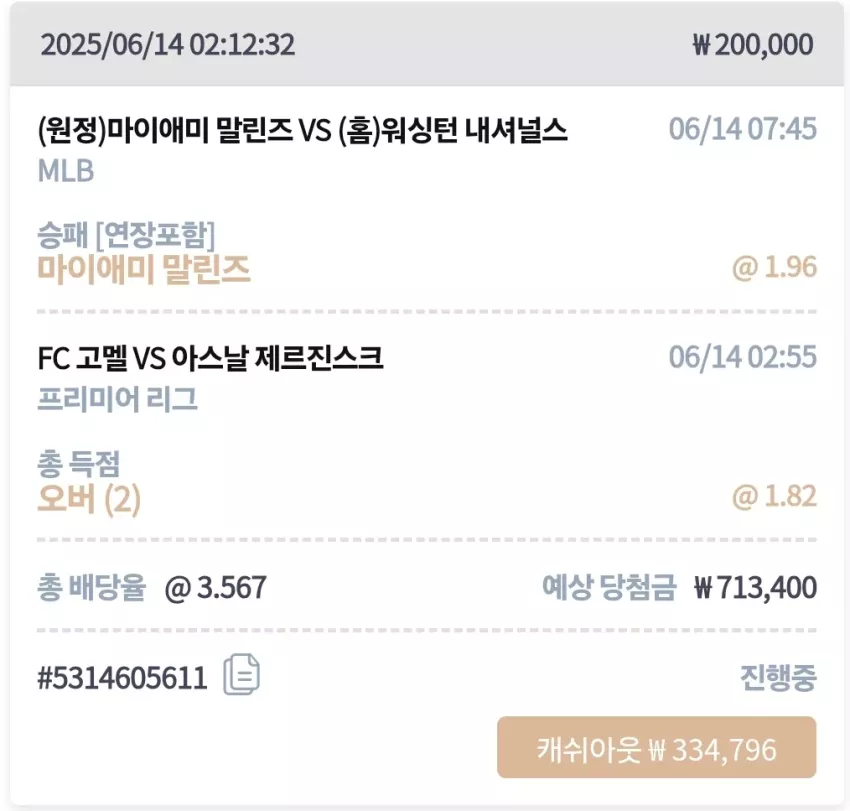
Task: Click the total odds @ 3.567
Action: coord(215,588)
